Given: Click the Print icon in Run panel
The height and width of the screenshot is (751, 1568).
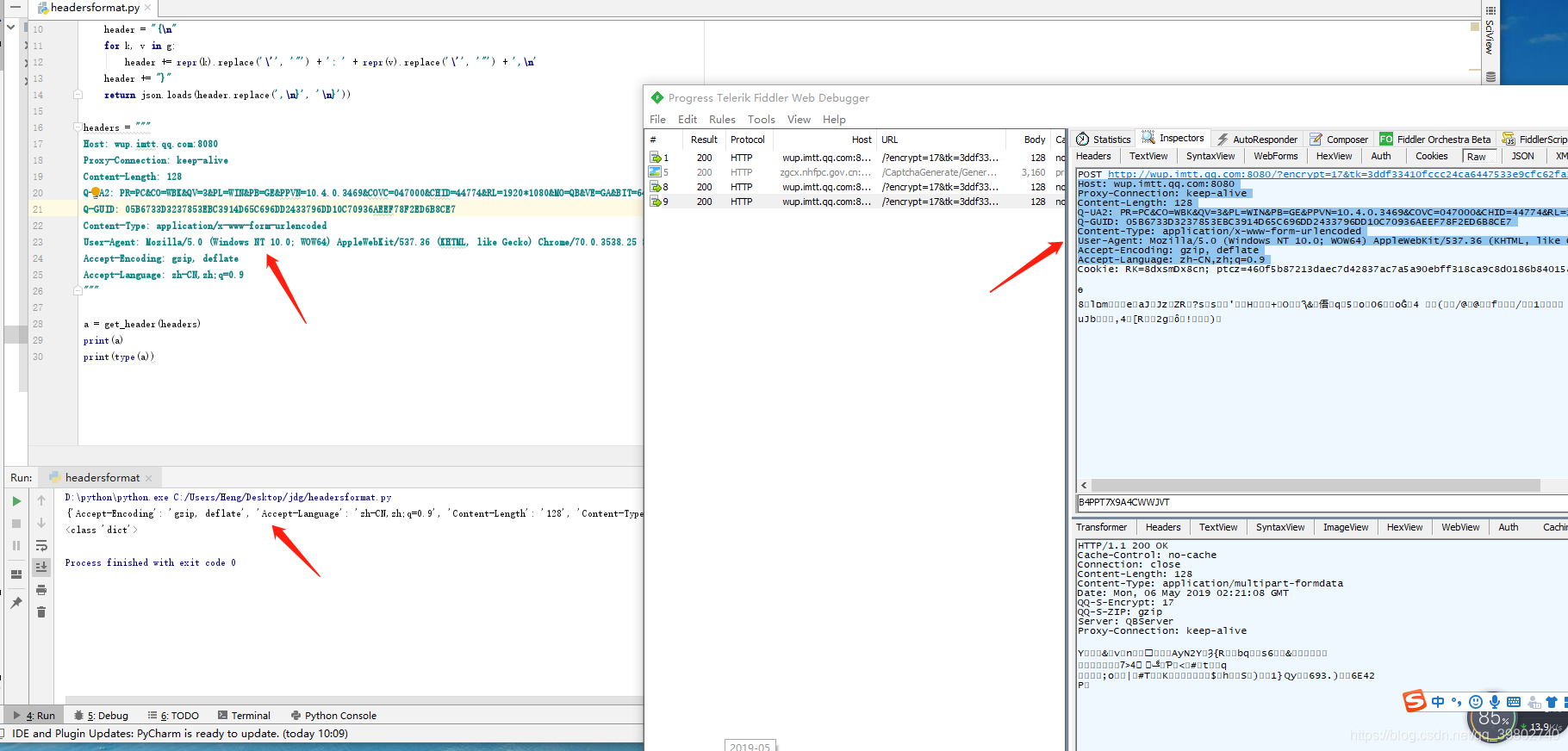Looking at the screenshot, I should [x=41, y=590].
